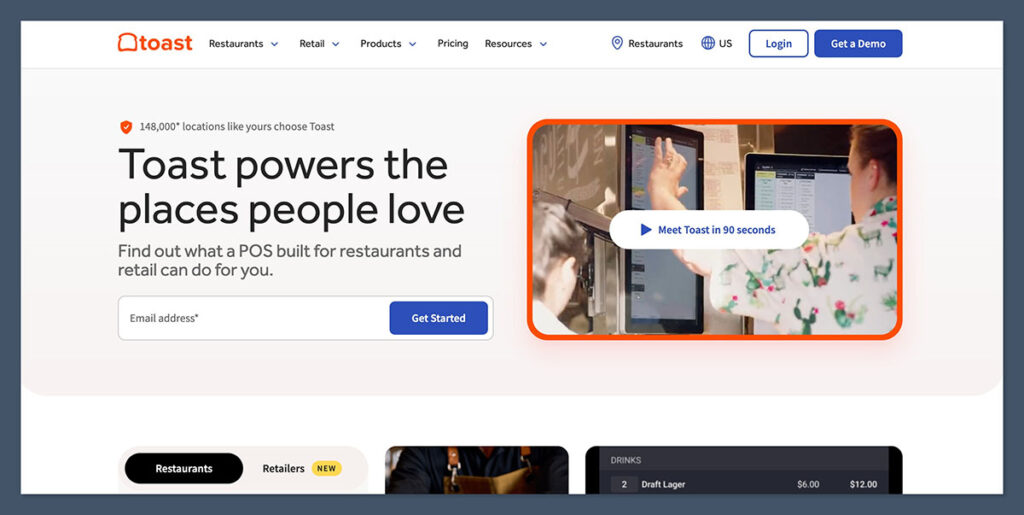Click the Meet Toast in 90 seconds video
Viewport: 1024px width, 515px height.
click(708, 230)
